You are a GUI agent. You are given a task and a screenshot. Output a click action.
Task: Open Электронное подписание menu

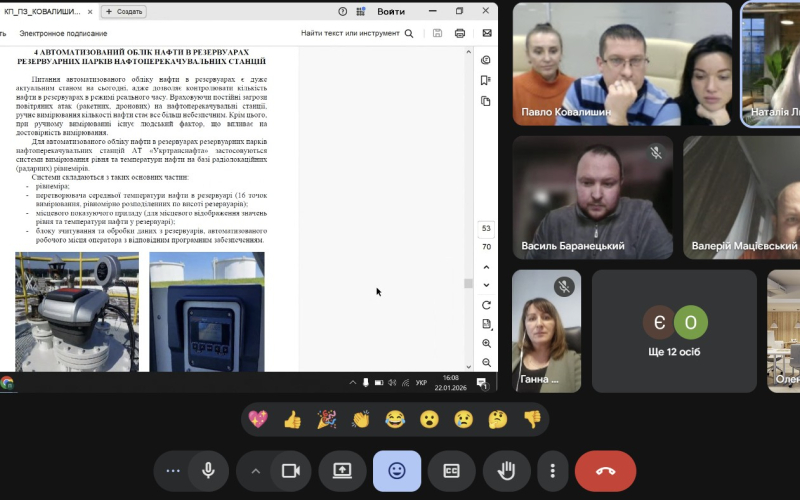coord(63,33)
